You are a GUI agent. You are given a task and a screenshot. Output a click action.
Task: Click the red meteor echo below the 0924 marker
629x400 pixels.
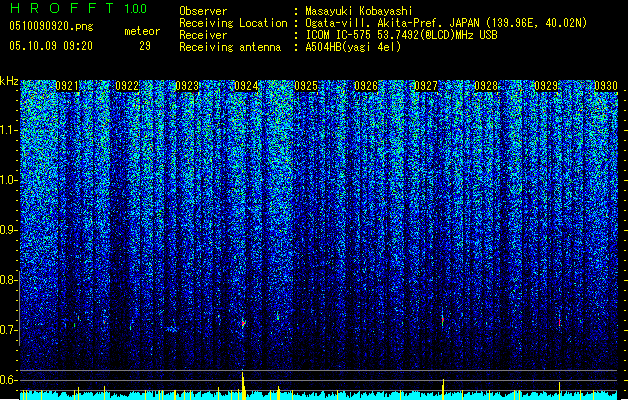pyautogui.click(x=243, y=323)
